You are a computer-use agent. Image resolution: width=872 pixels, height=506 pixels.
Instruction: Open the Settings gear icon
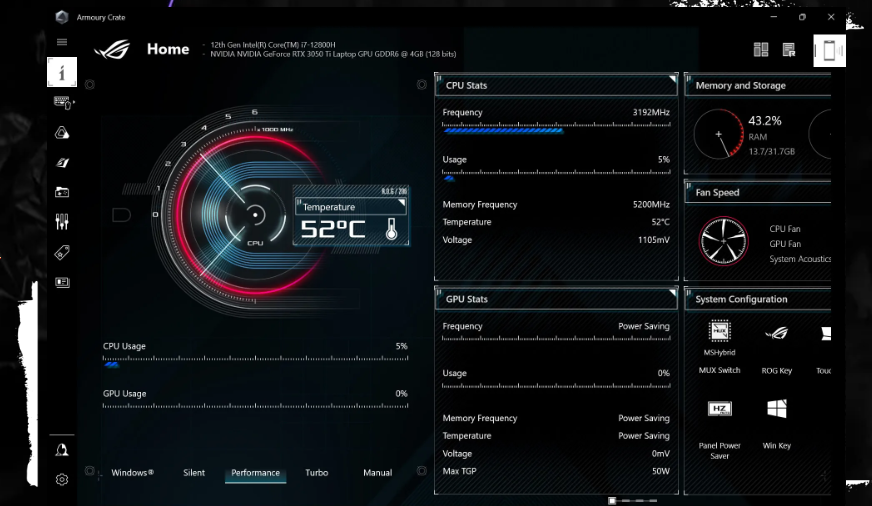point(62,479)
